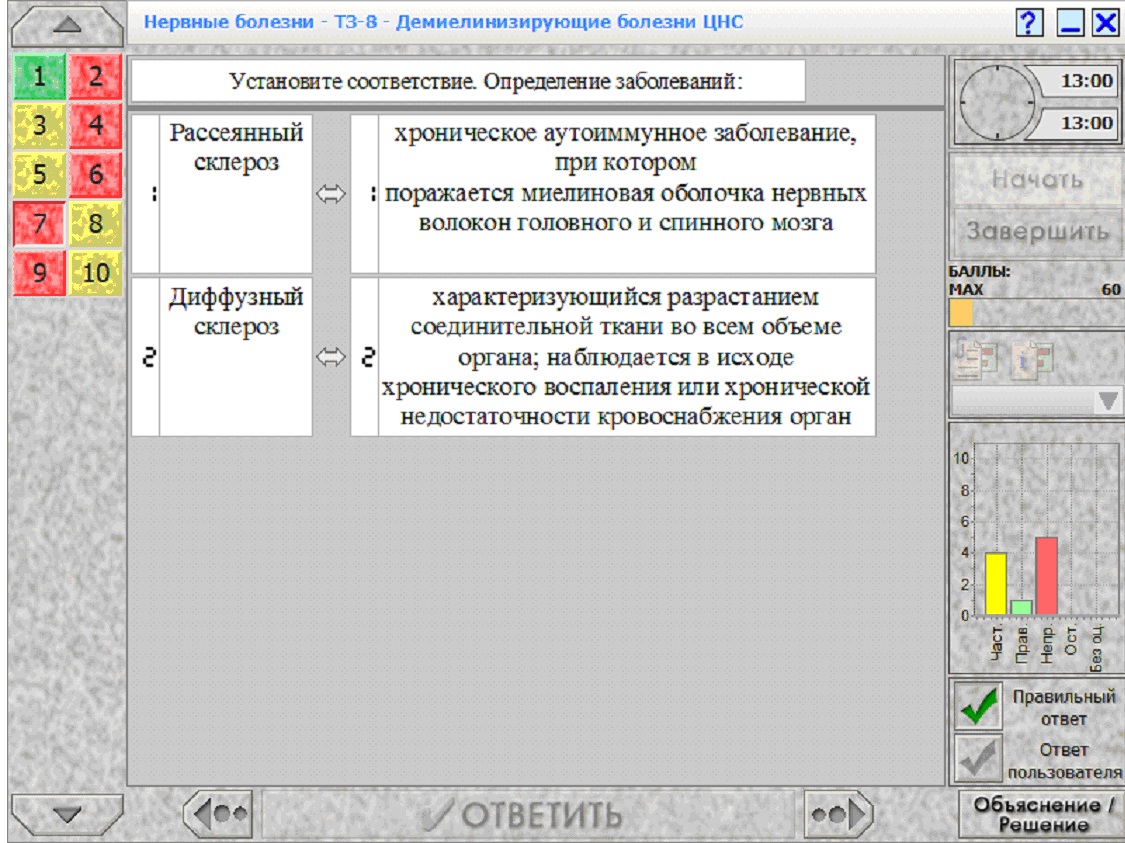Screen dimensions: 1125x843
Task: Click number box left of Рассеянный склероз
Action: [x=146, y=194]
